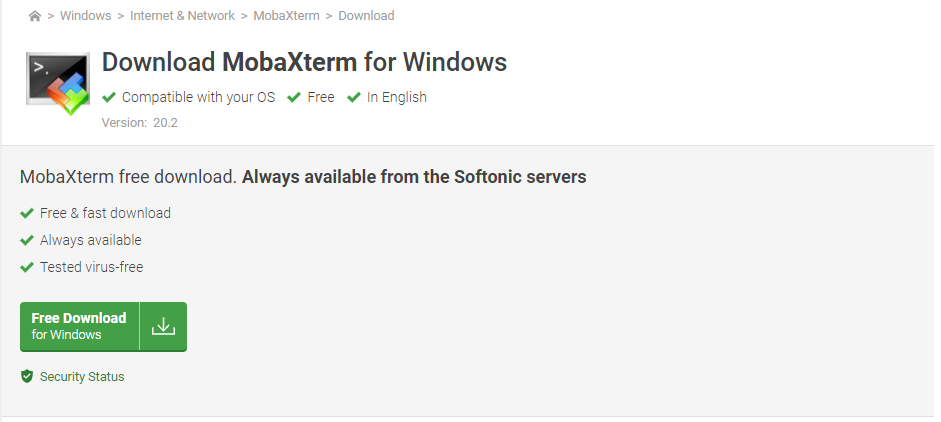
Task: Click the green Security Status shield icon
Action: 27,377
